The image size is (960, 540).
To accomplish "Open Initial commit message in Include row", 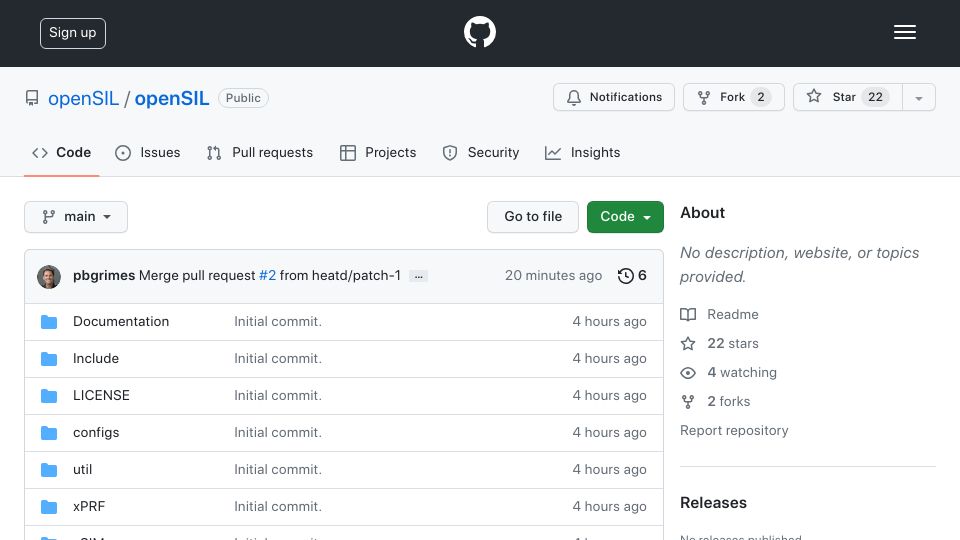I will (278, 358).
